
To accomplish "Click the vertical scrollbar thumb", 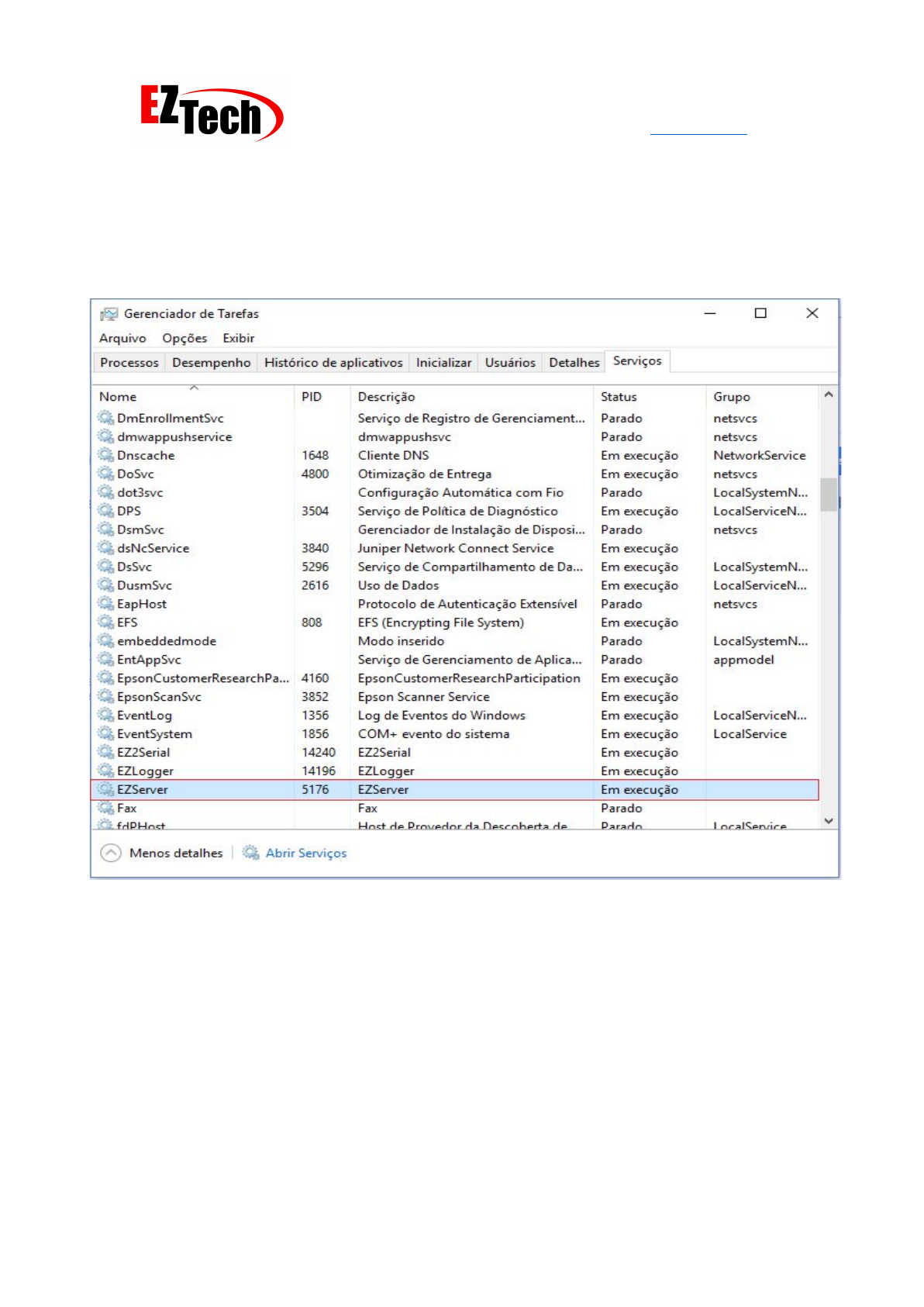I will [x=829, y=495].
